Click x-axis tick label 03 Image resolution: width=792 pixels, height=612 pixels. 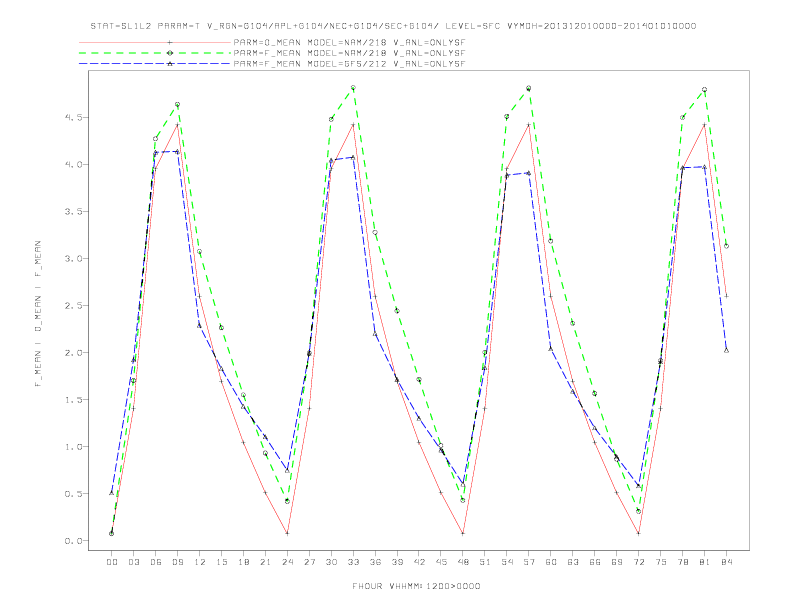133,562
